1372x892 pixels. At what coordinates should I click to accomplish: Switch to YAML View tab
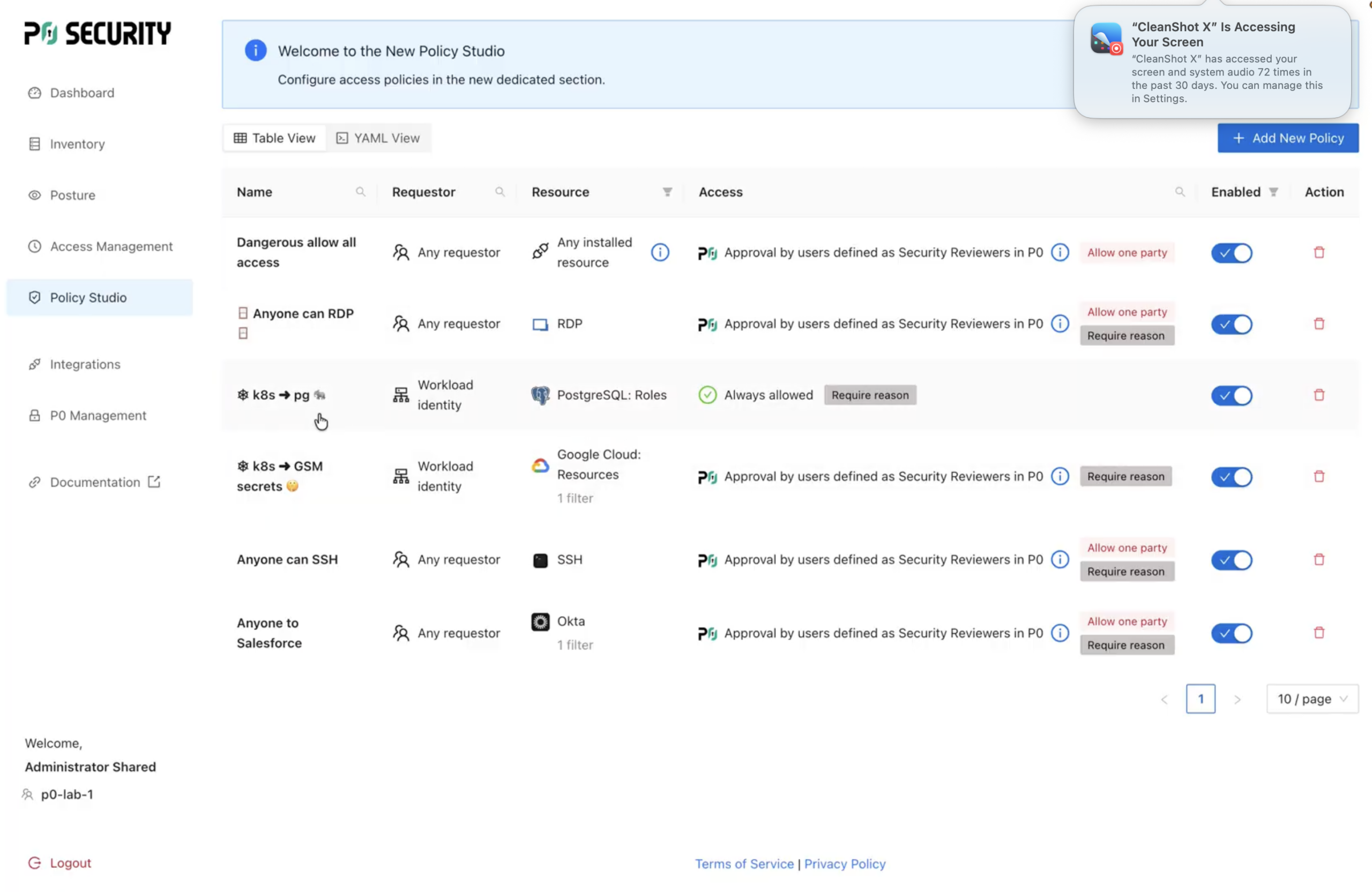[378, 138]
